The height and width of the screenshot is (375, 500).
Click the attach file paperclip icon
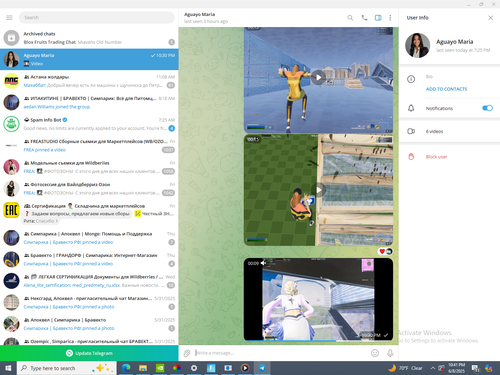coord(187,353)
